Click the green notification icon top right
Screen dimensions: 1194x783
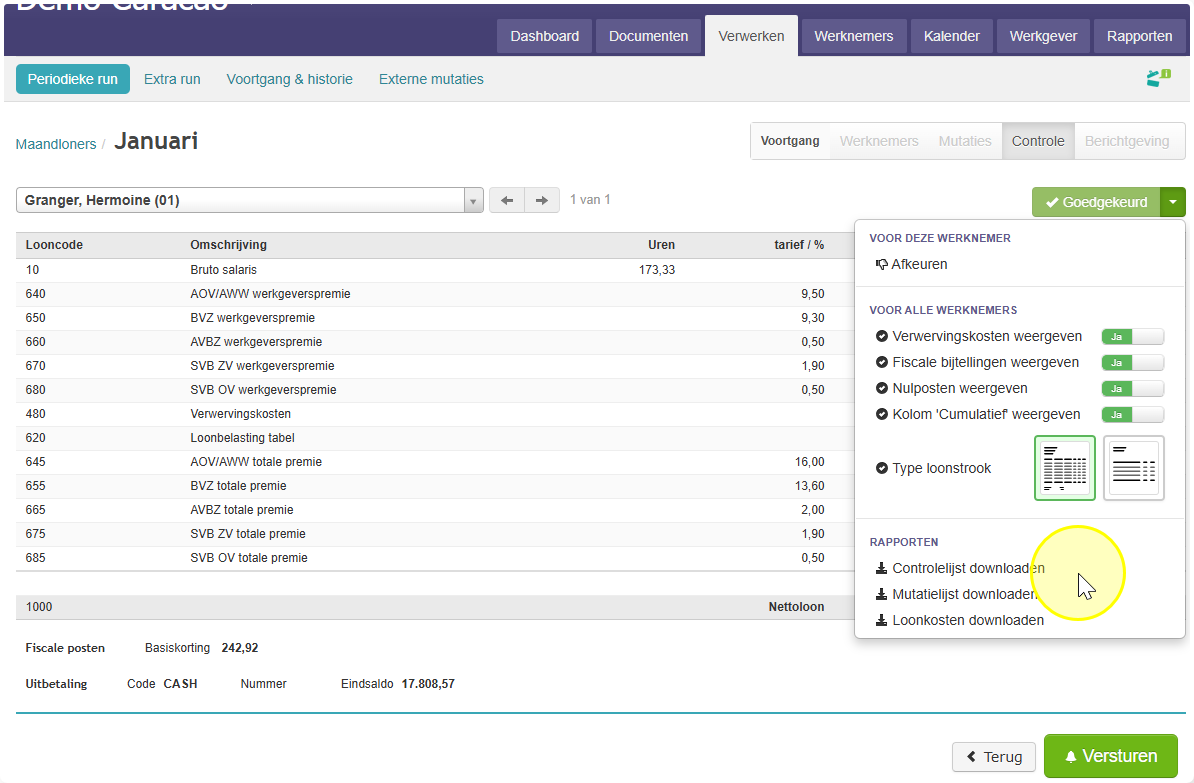coord(1158,78)
